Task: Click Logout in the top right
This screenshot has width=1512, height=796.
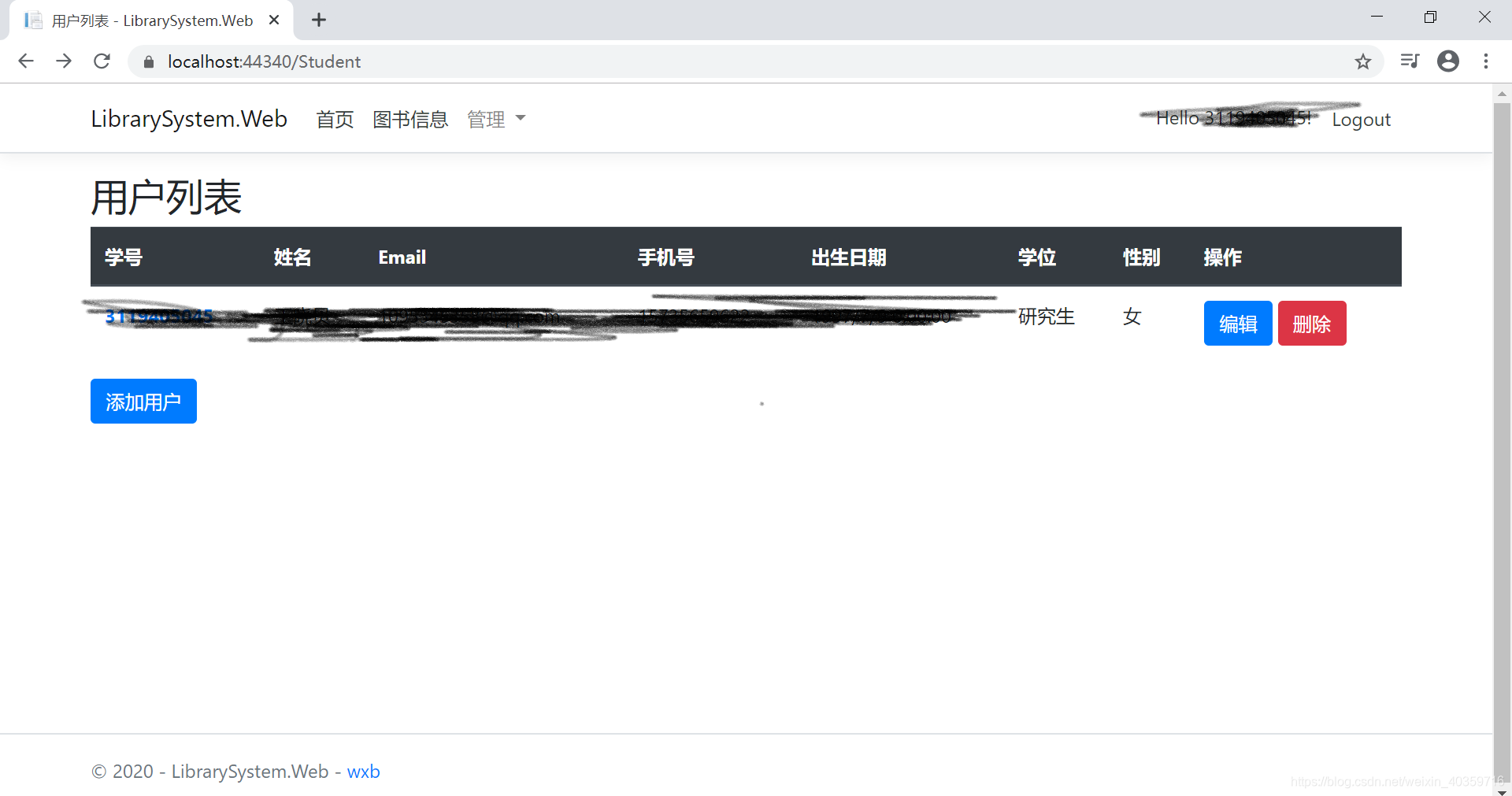Action: pyautogui.click(x=1361, y=119)
